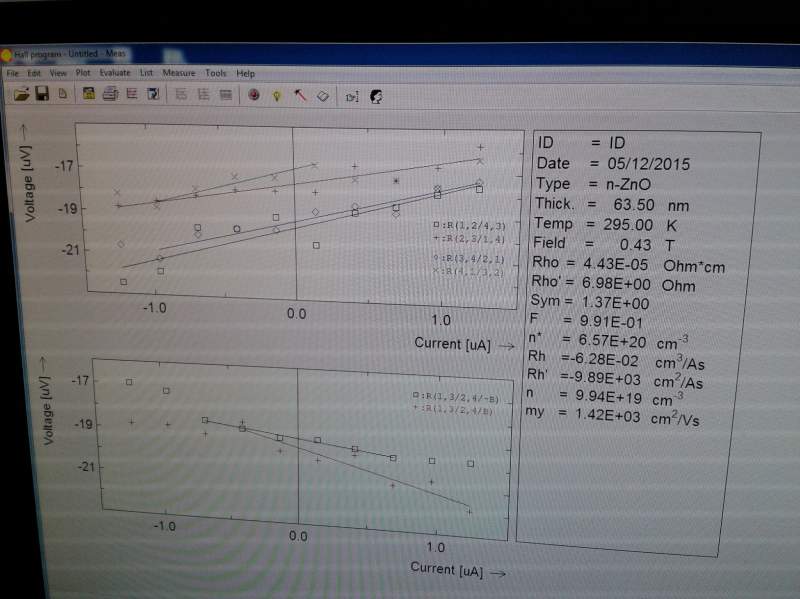Click the printer toolbar icon
The height and width of the screenshot is (599, 800).
pos(110,93)
